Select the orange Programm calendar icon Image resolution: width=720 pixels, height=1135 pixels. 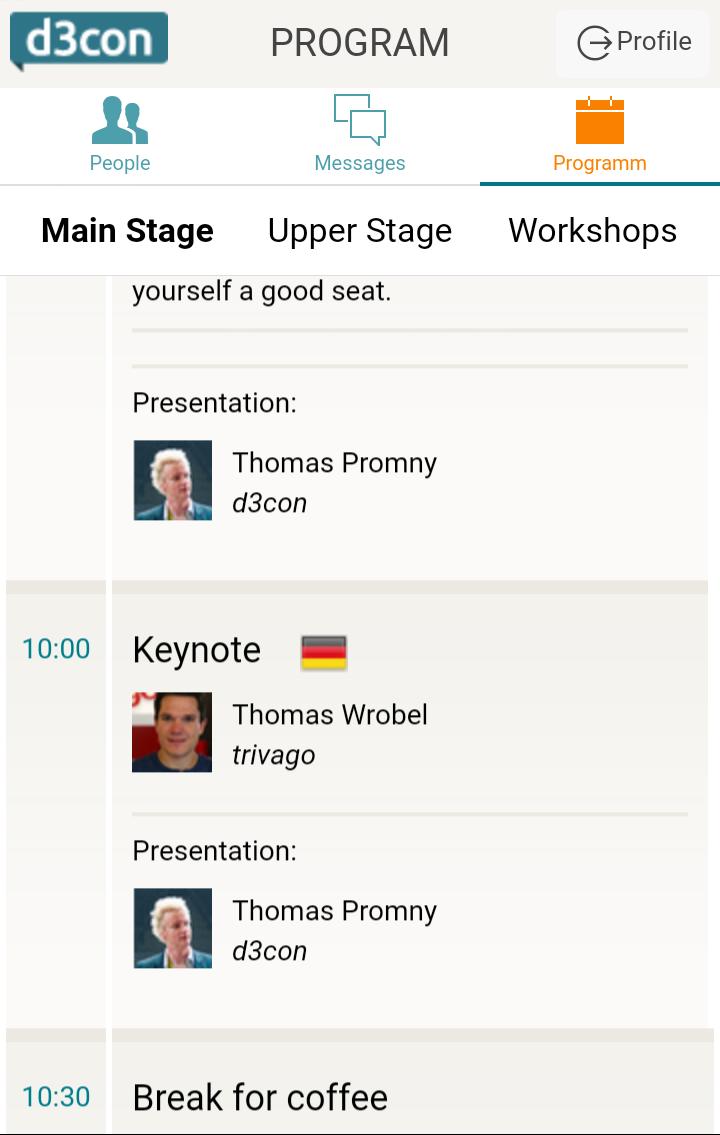tap(600, 121)
